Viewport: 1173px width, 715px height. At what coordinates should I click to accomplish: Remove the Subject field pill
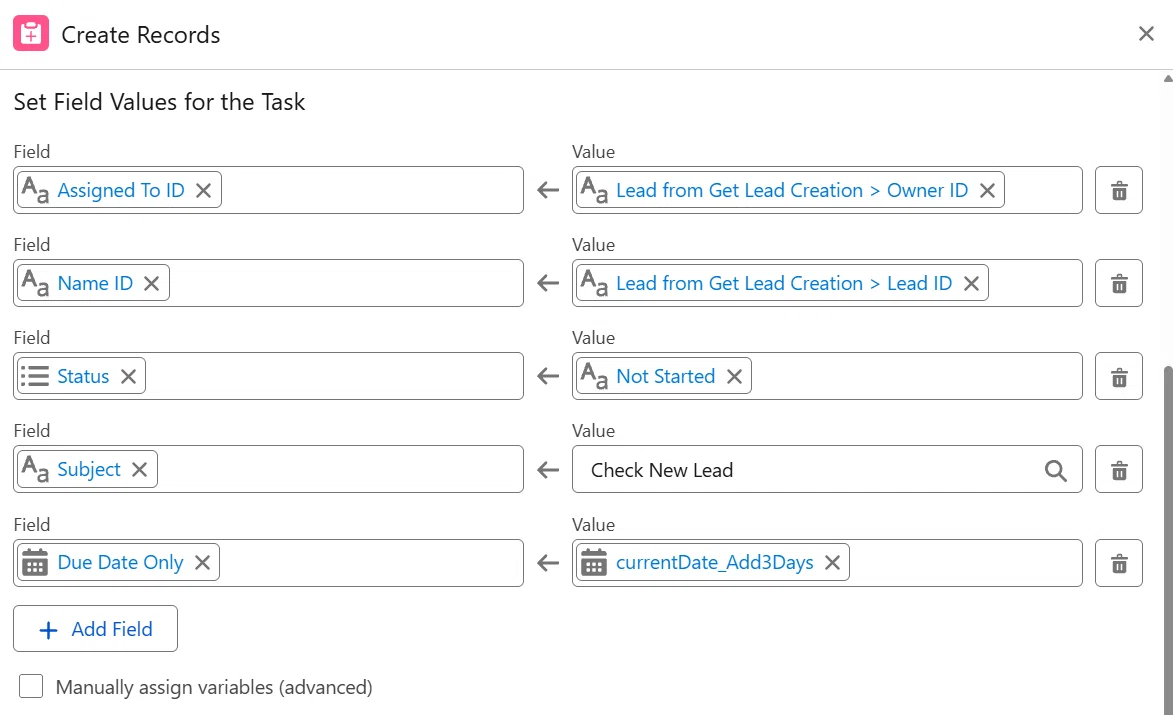click(x=140, y=470)
